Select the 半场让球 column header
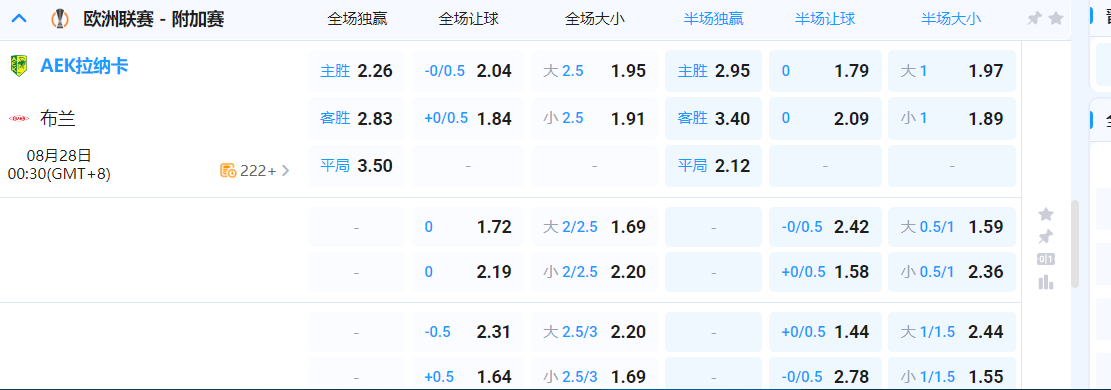This screenshot has width=1111, height=390. coord(825,19)
